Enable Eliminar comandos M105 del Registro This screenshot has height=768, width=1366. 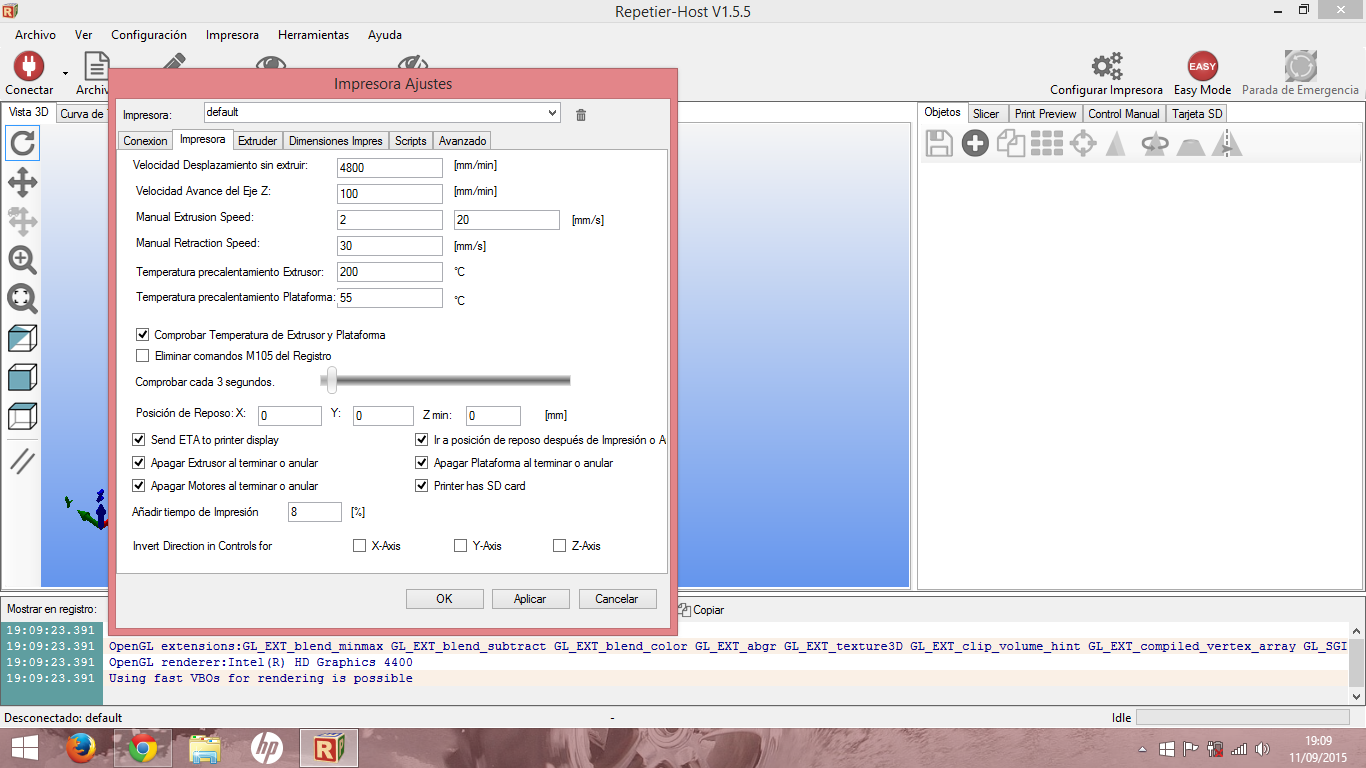pos(142,356)
